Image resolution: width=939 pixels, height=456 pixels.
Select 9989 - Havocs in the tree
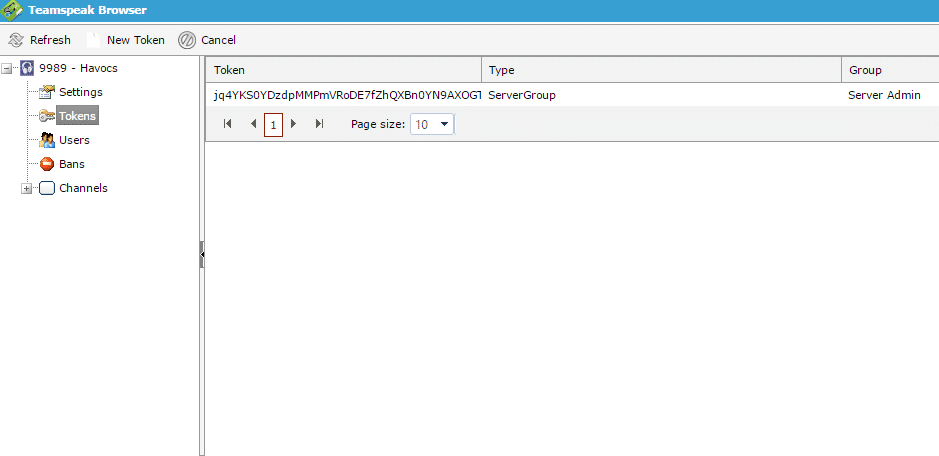tap(78, 68)
